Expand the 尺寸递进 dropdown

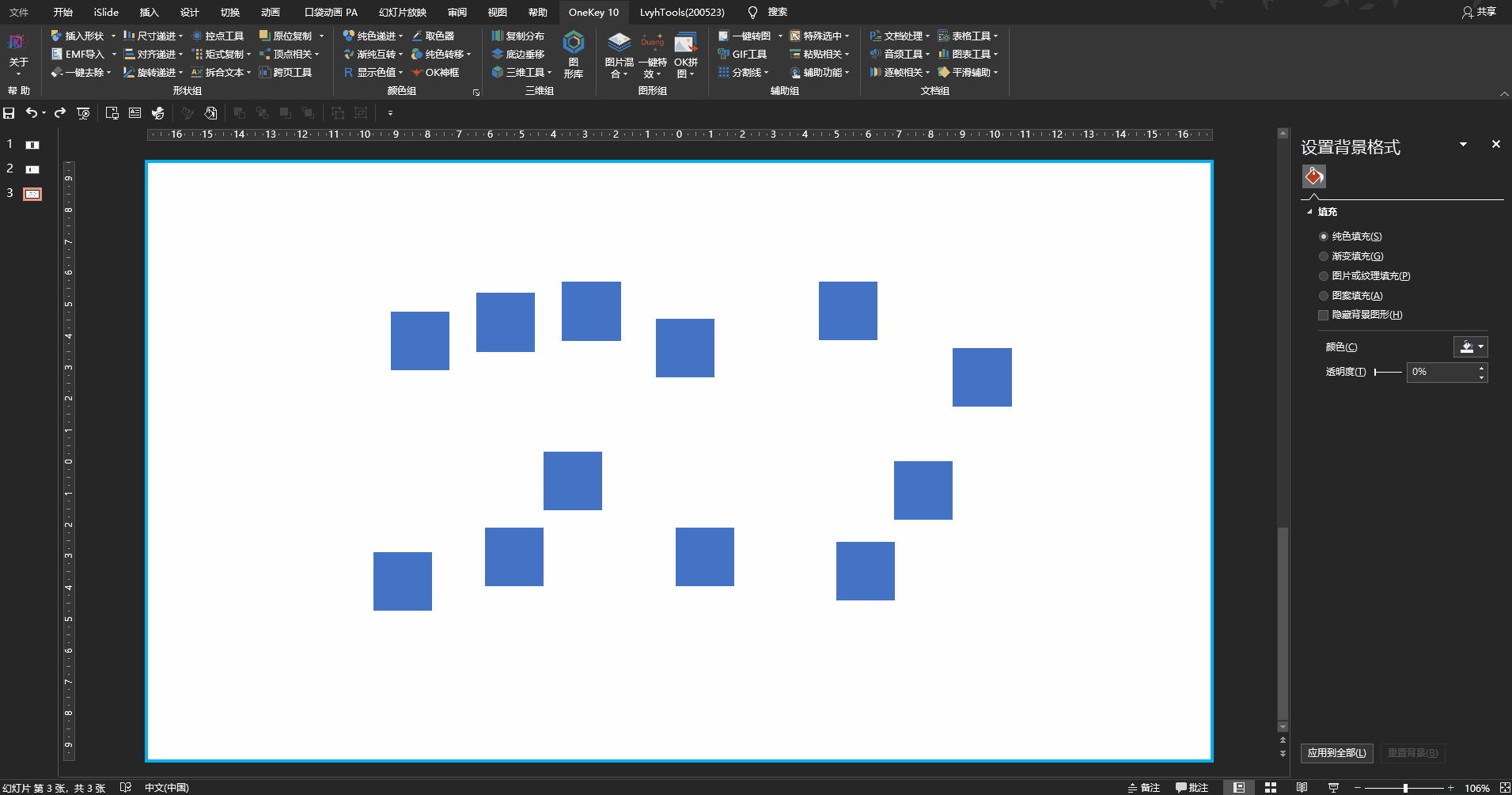180,36
